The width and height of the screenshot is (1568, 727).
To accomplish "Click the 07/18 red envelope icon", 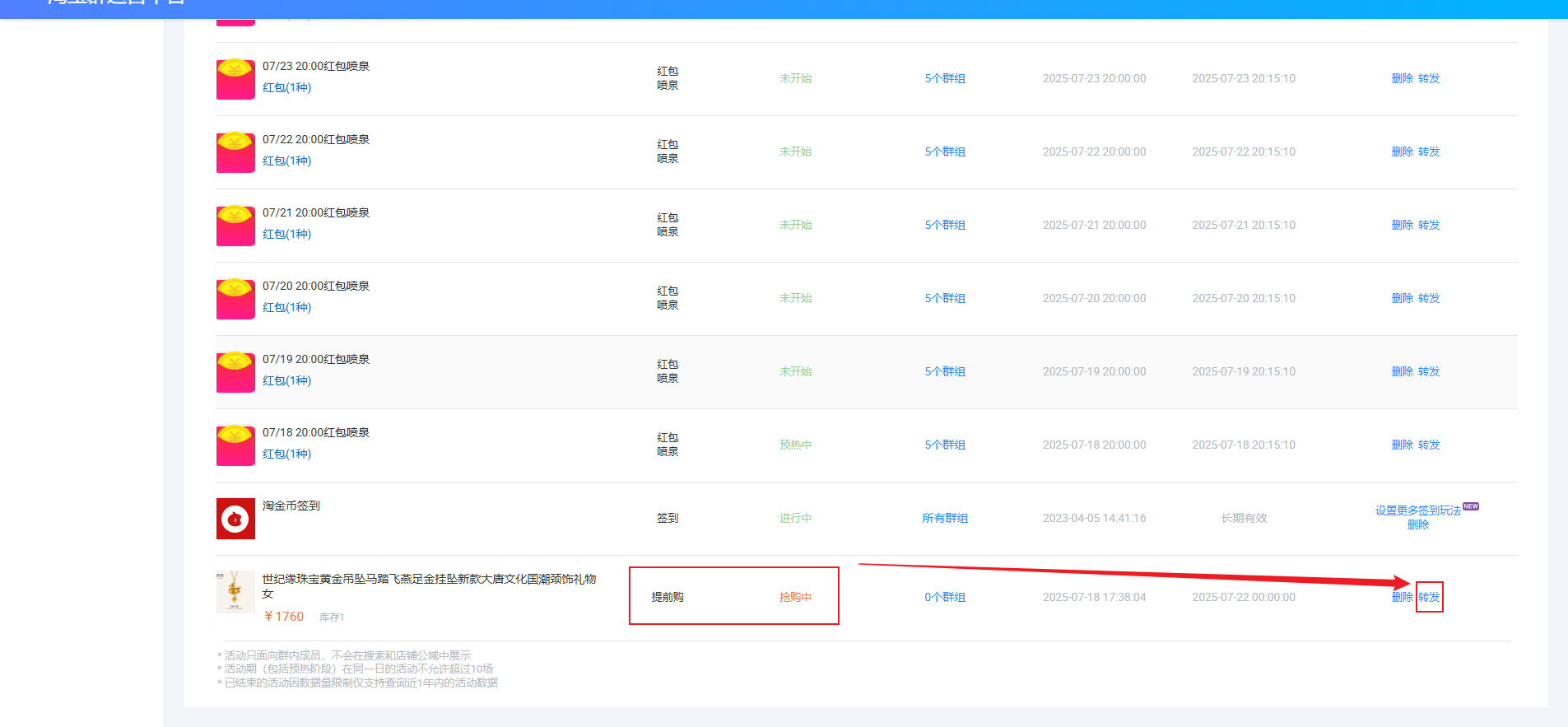I will click(235, 445).
